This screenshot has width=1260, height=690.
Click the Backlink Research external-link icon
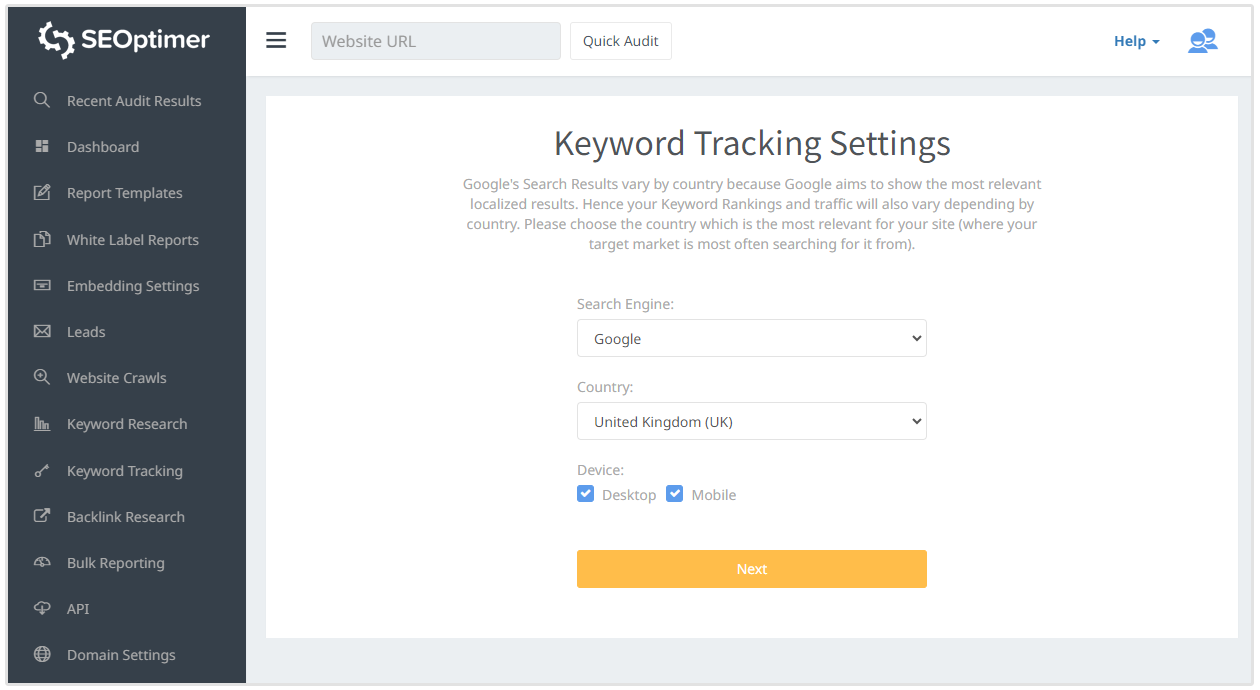point(42,516)
